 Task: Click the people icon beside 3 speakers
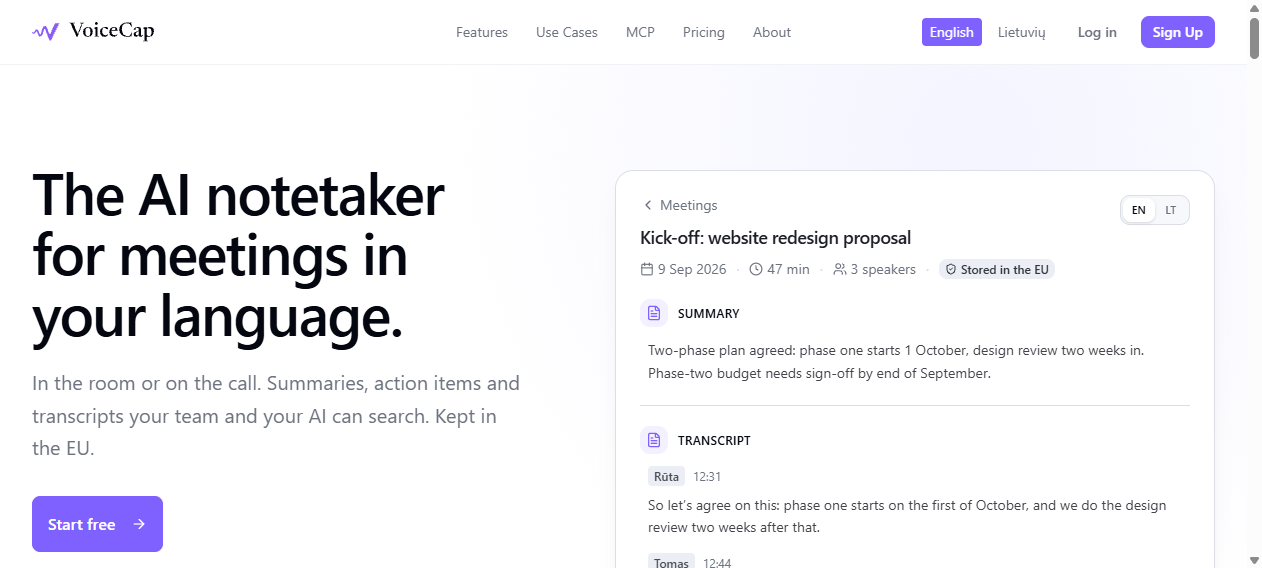840,269
